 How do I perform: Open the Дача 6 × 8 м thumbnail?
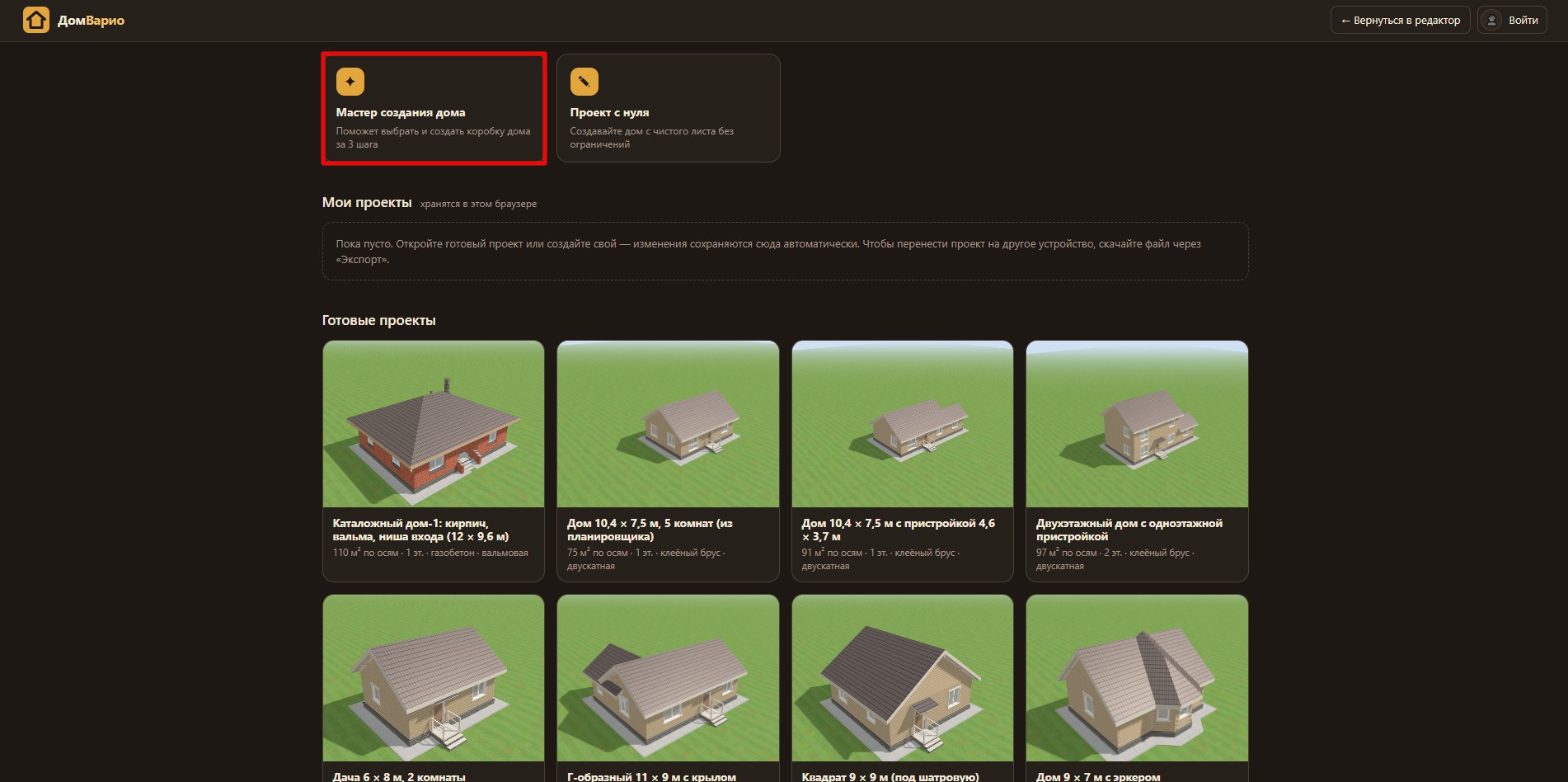[434, 678]
